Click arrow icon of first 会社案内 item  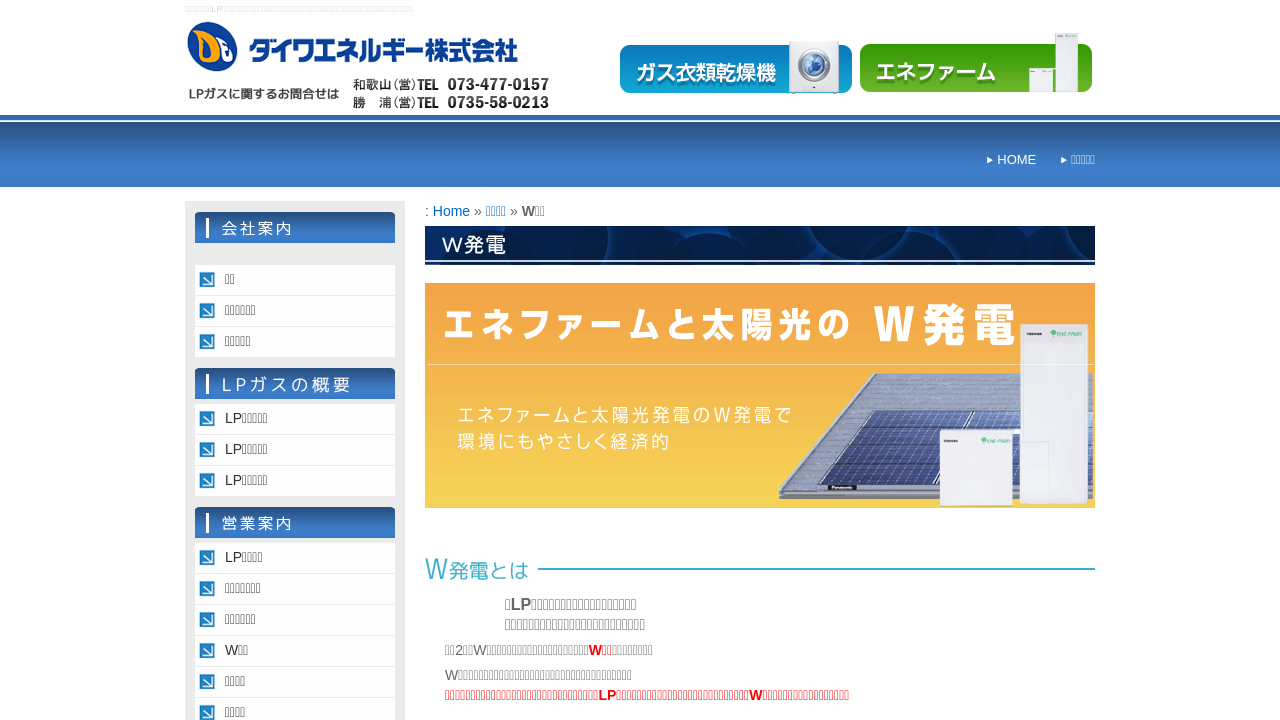tap(207, 280)
